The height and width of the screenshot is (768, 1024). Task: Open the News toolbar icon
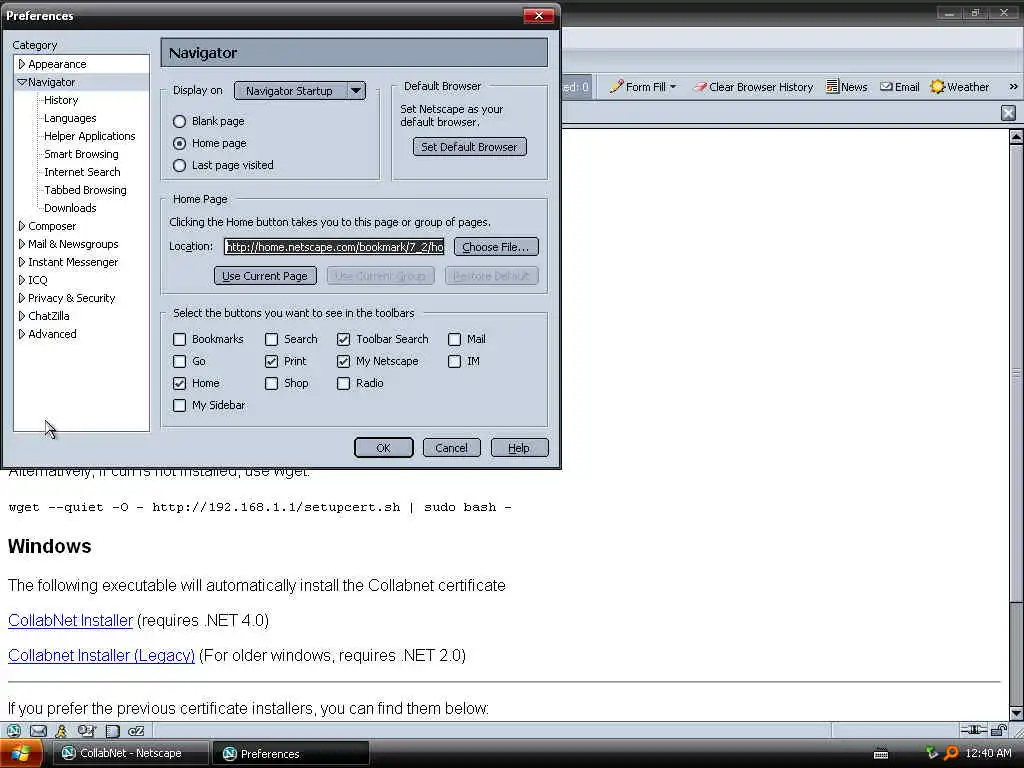(x=832, y=86)
